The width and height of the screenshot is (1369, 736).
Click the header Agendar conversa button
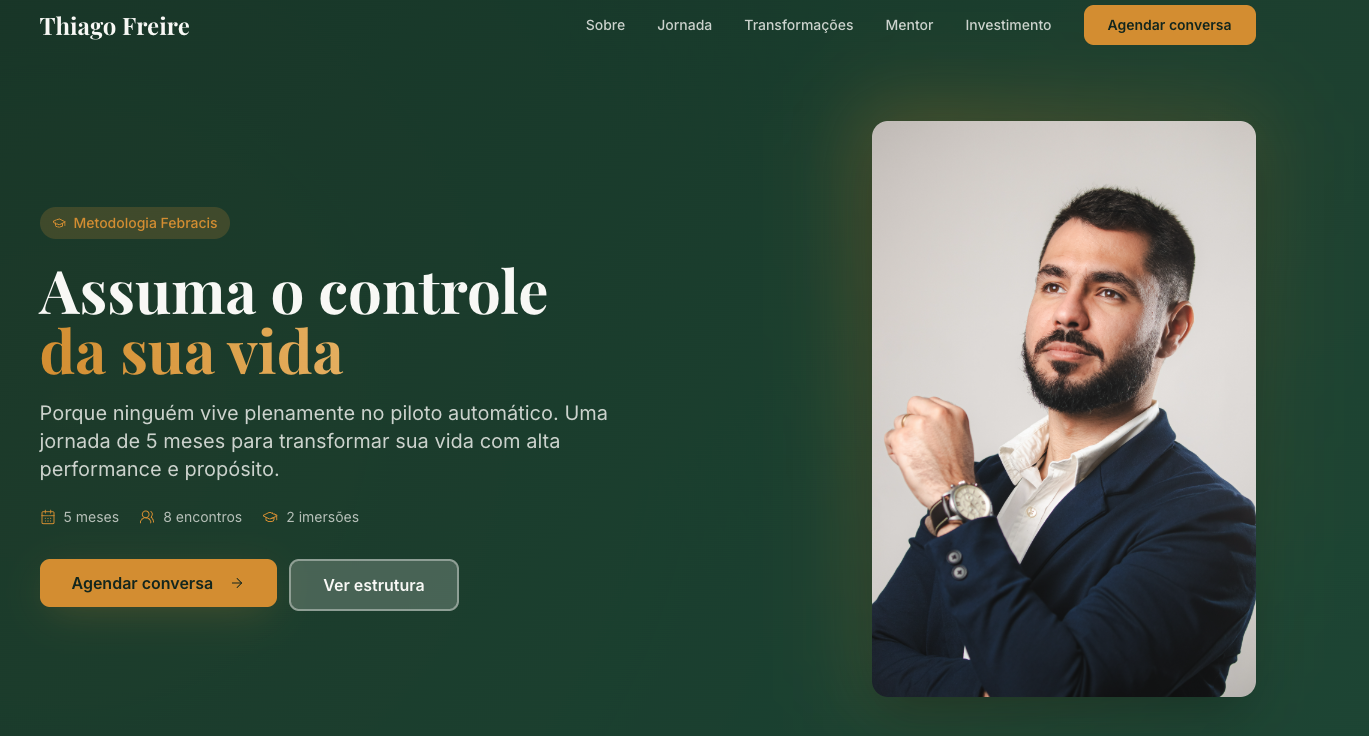tap(1169, 25)
